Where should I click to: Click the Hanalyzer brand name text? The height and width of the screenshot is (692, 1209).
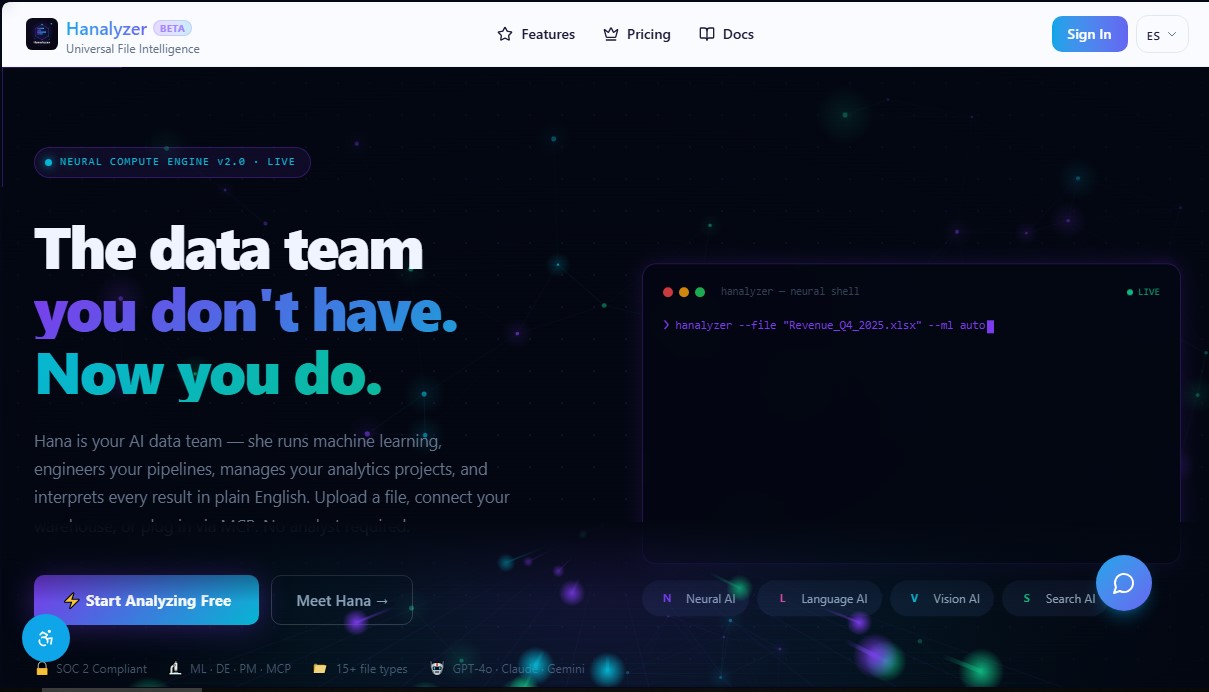107,28
